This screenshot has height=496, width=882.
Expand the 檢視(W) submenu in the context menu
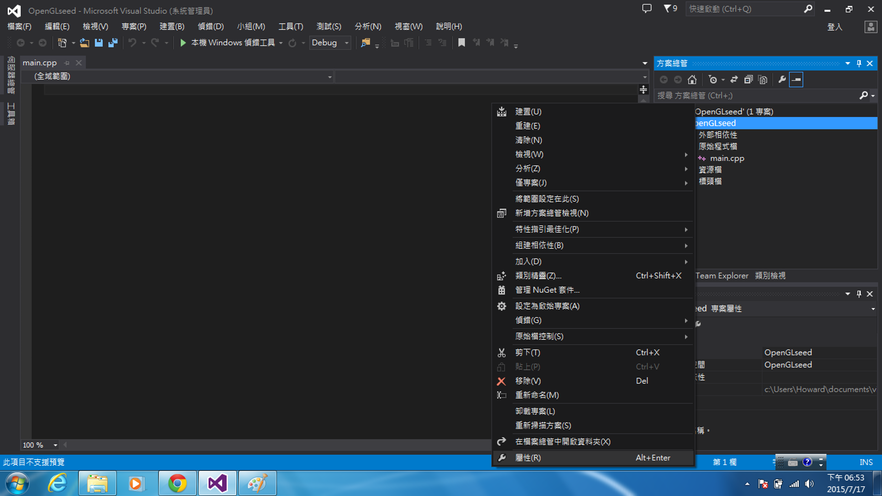pos(593,154)
